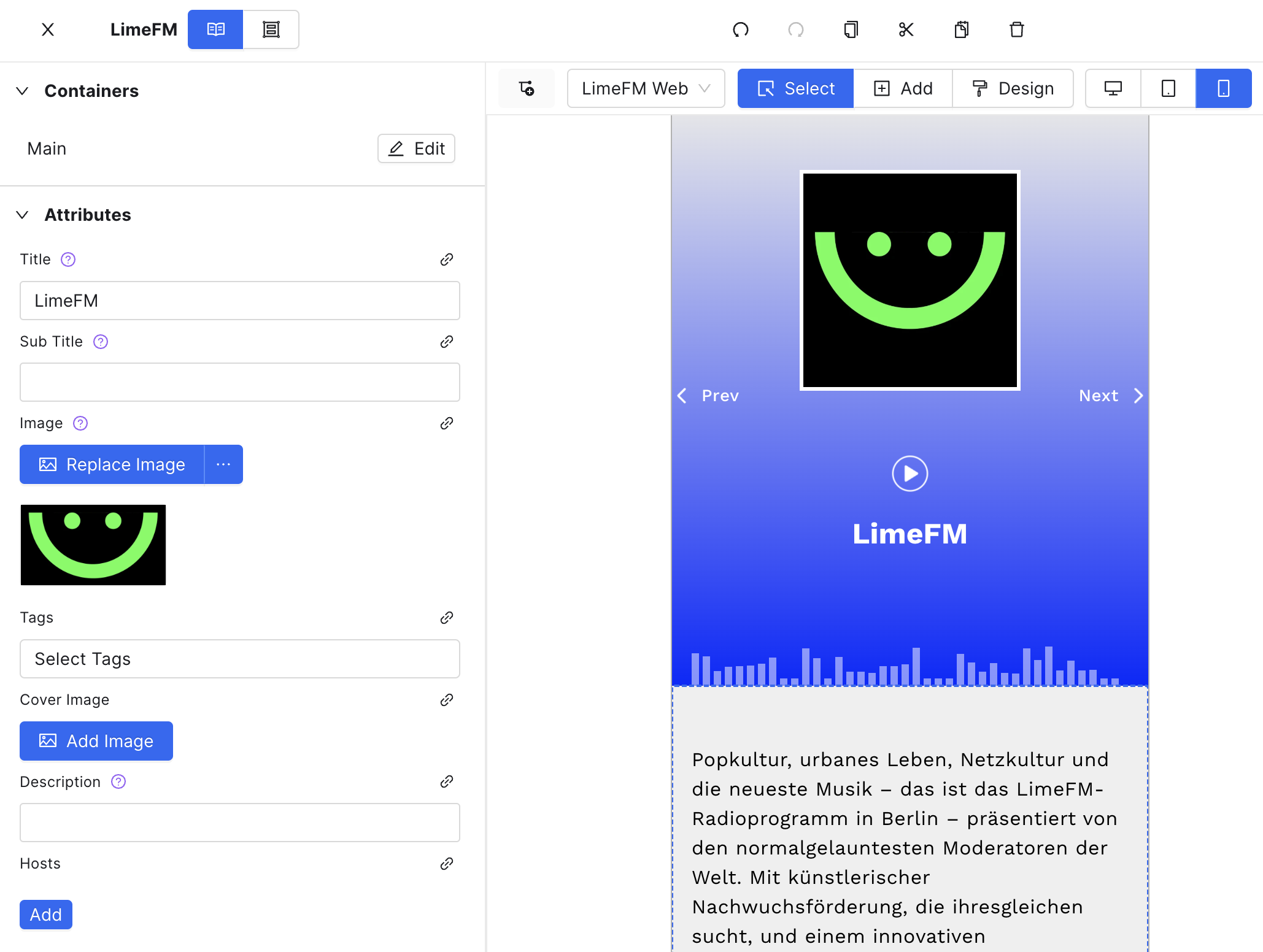Click the undo icon in top toolbar
Viewport: 1263px width, 952px height.
tap(741, 29)
